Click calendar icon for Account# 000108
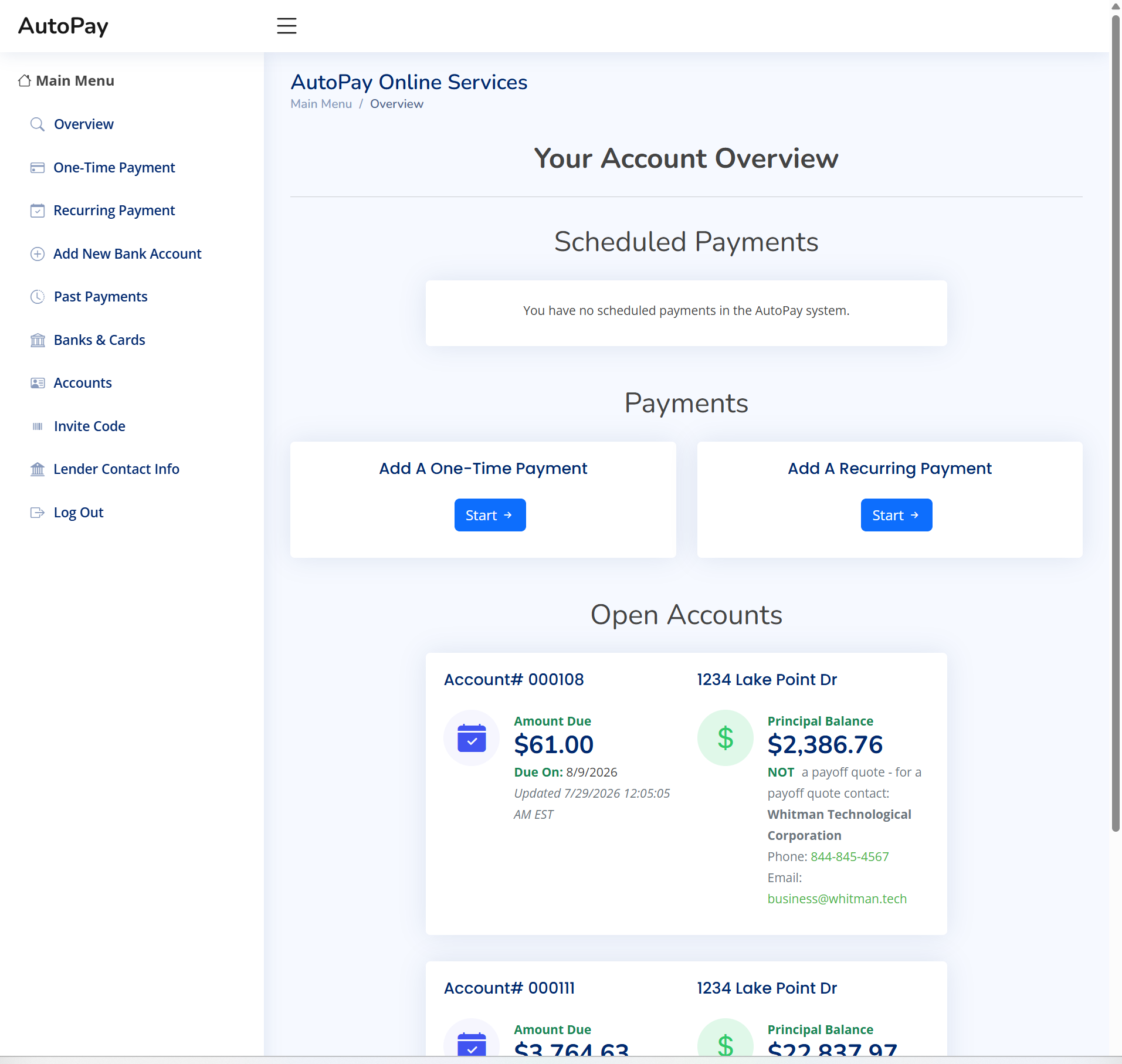The image size is (1122, 1064). pos(472,738)
